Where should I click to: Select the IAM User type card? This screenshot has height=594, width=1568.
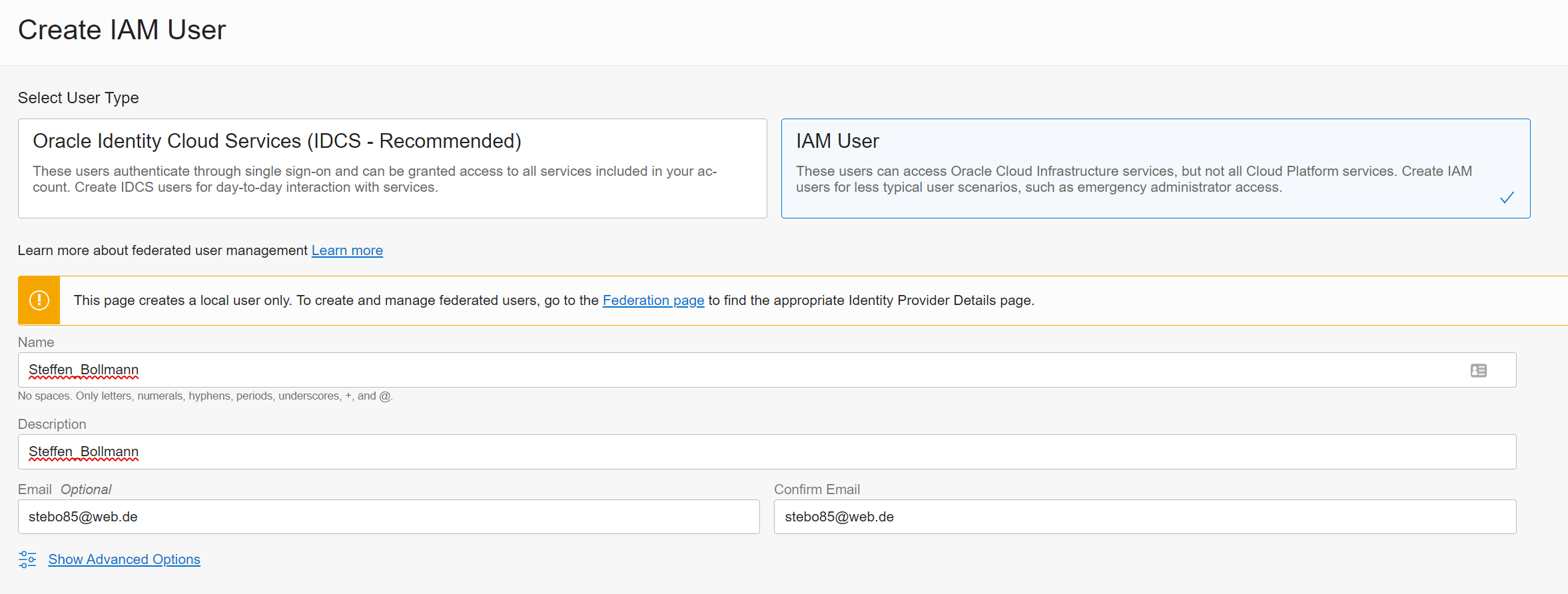1156,168
